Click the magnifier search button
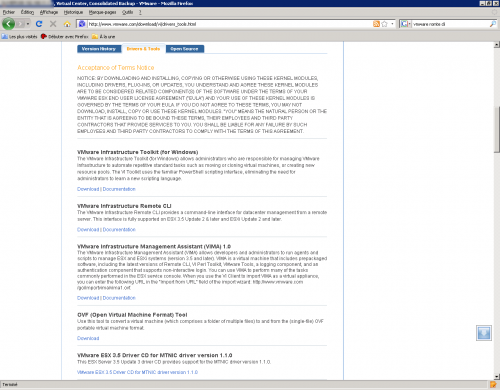 point(493,24)
